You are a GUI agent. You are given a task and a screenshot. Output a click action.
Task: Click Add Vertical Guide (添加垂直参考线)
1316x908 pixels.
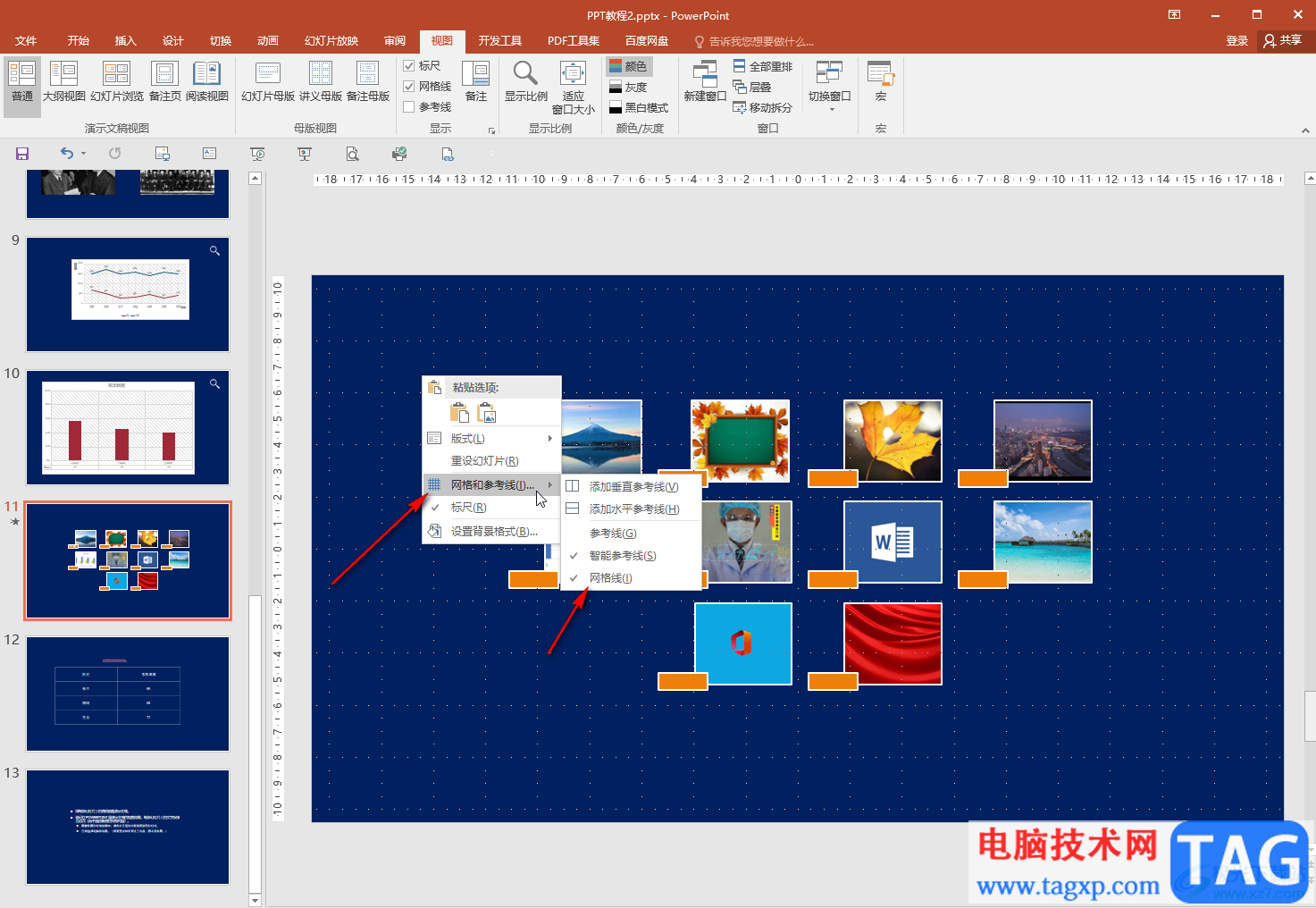pos(632,487)
